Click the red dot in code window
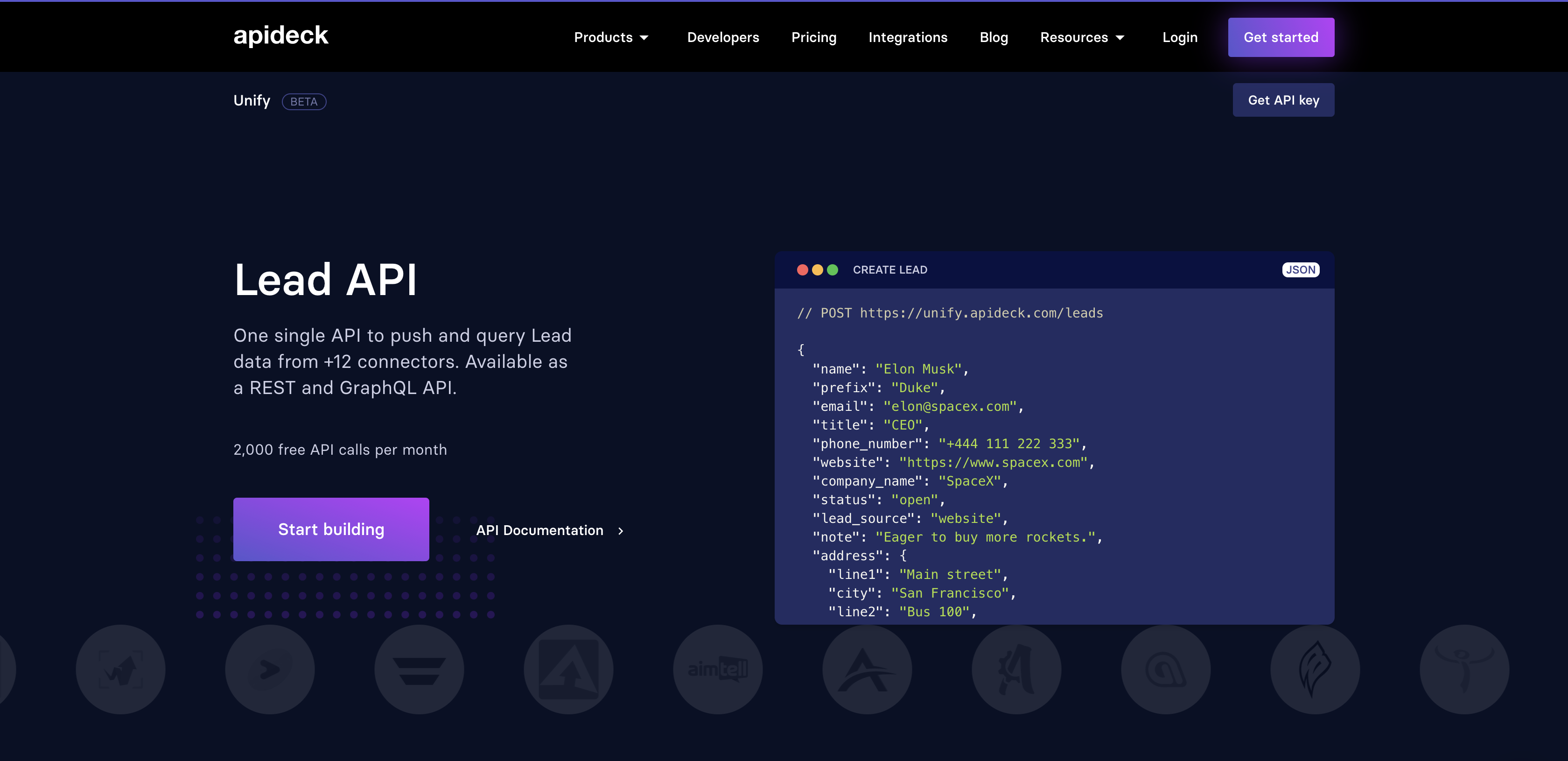The image size is (1568, 761). [x=802, y=270]
